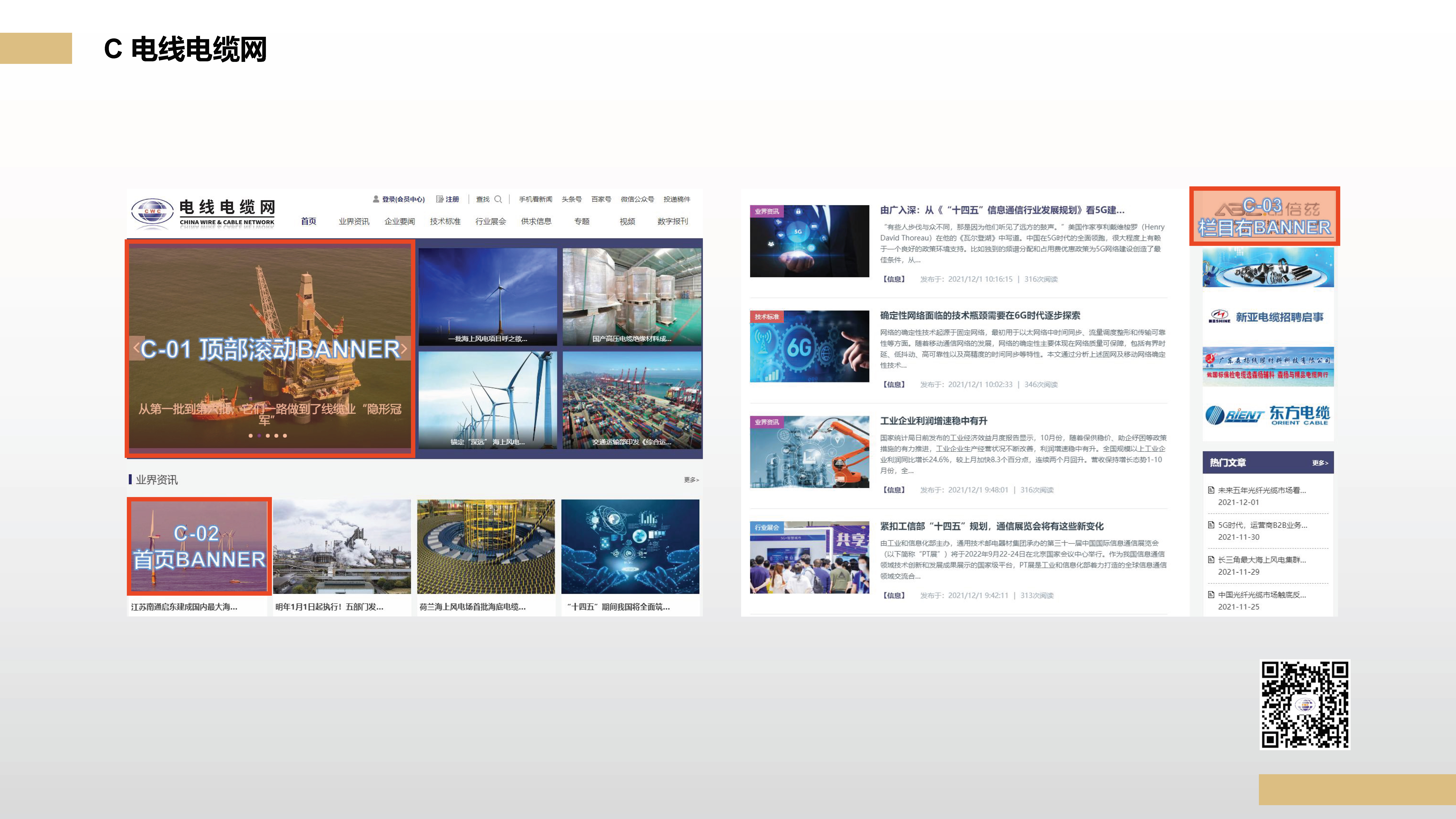1456x819 pixels.
Task: Expand 更多> in 业界资讯 section
Action: click(x=691, y=480)
